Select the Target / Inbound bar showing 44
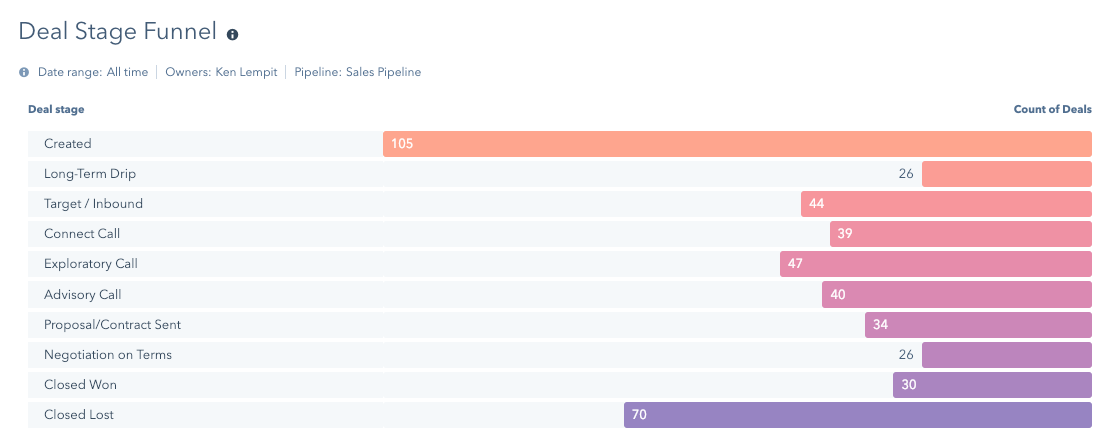 pos(946,204)
